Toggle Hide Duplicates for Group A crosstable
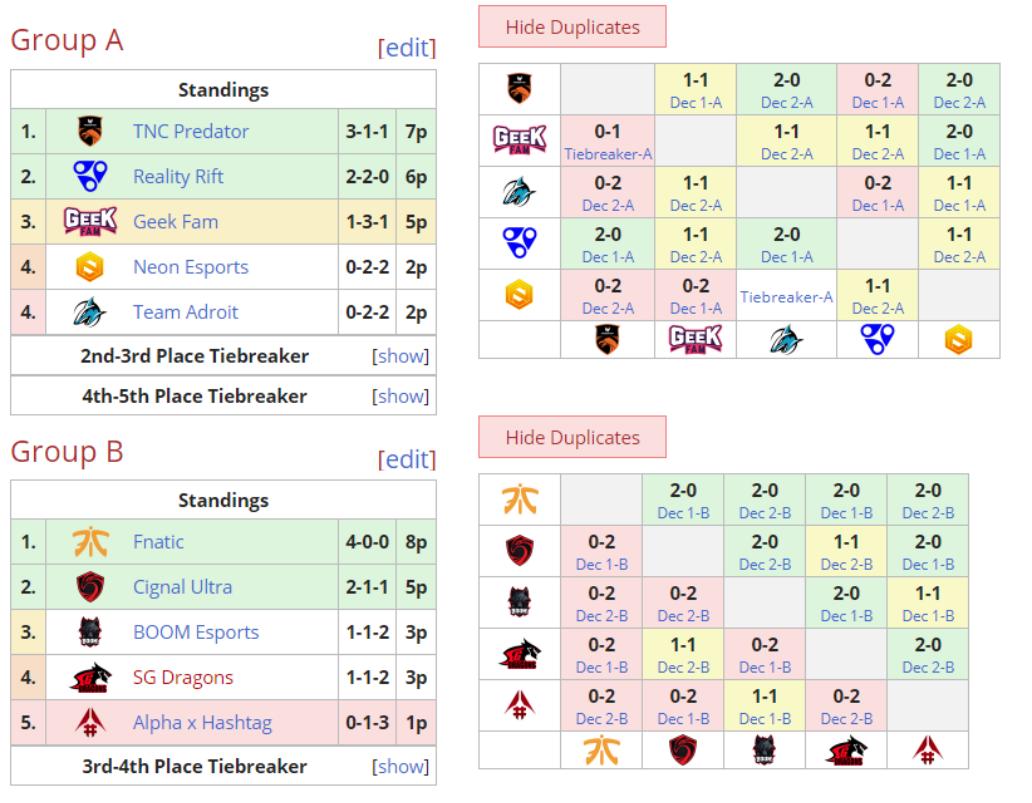The height and width of the screenshot is (803, 1032). pyautogui.click(x=571, y=27)
